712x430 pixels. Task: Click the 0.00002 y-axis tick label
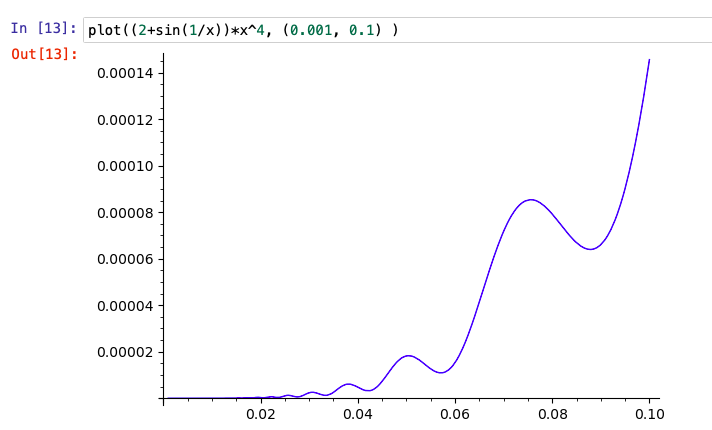tap(124, 352)
